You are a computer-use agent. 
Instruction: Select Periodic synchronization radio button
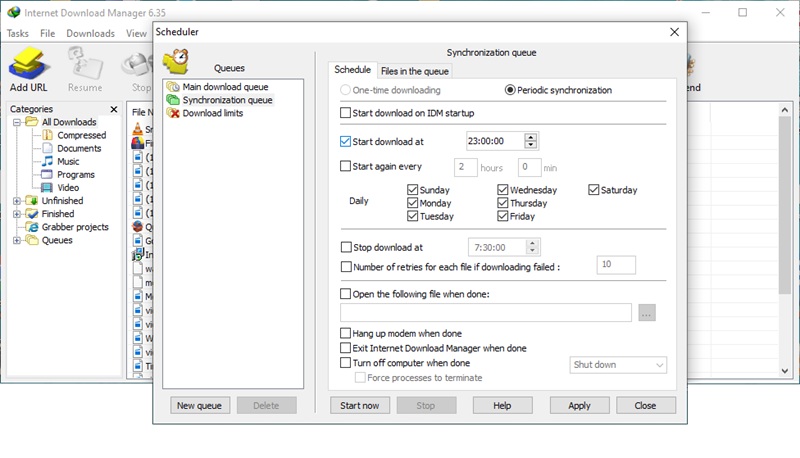point(510,90)
